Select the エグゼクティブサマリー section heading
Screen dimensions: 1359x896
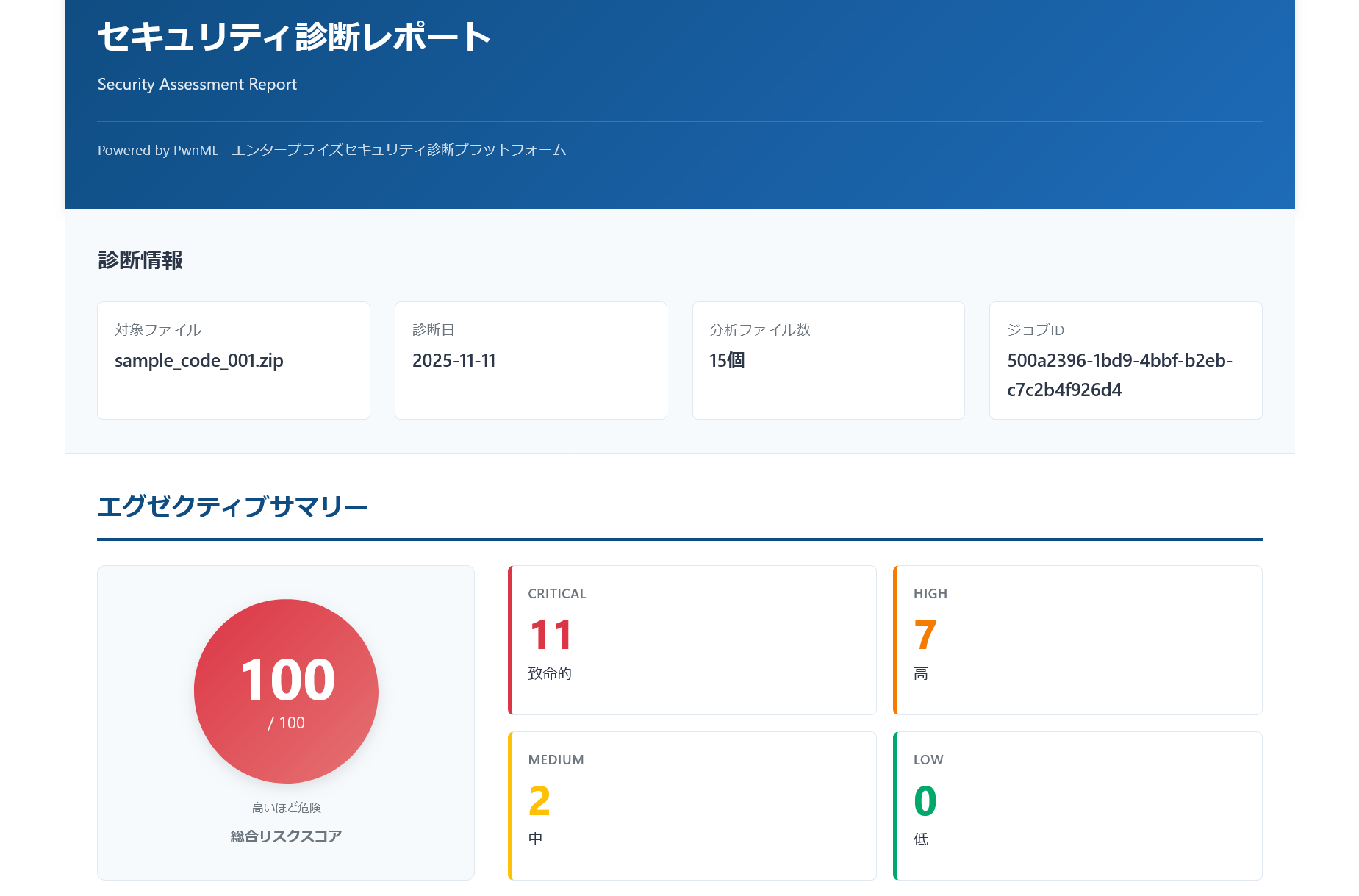tap(233, 506)
